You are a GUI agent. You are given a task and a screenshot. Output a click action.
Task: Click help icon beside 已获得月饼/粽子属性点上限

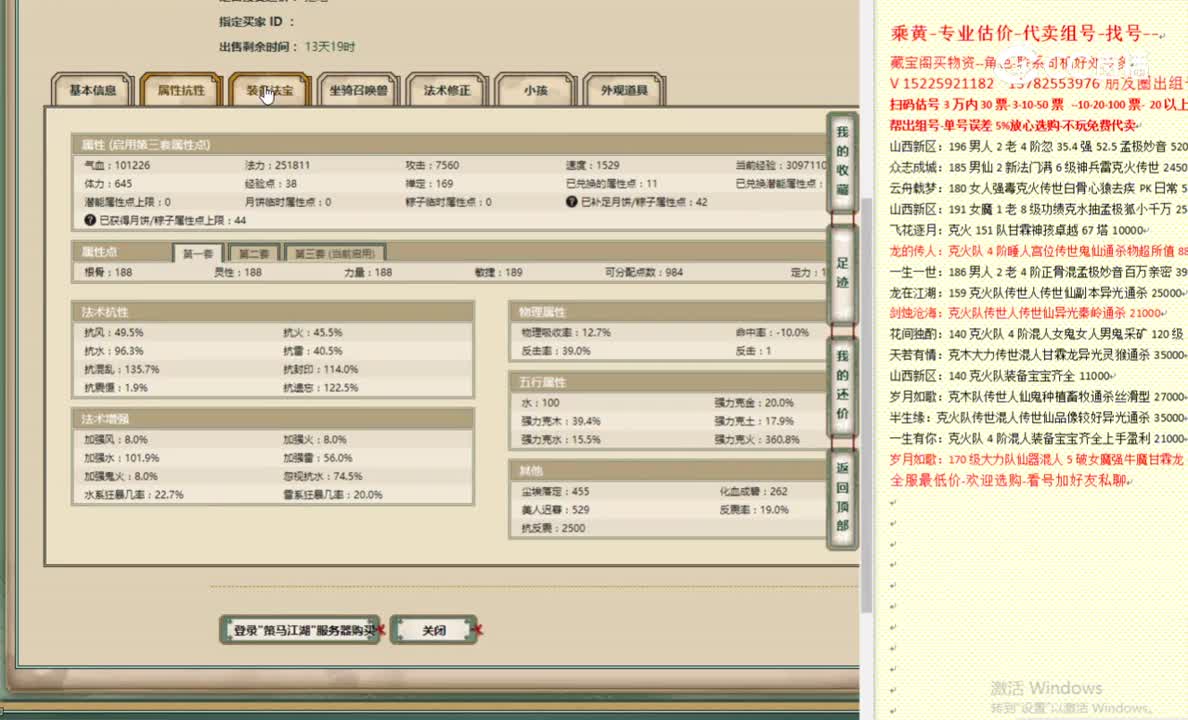(x=90, y=220)
